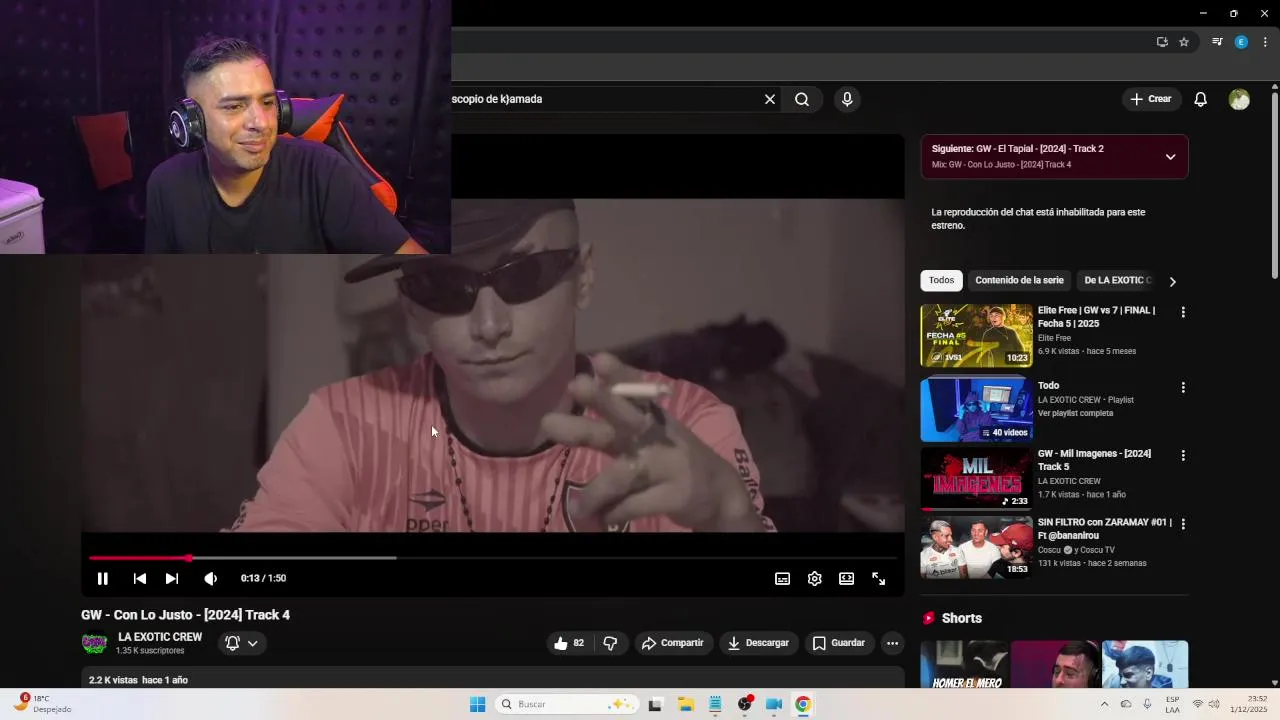Select Contenido de la serie chip
This screenshot has width=1280, height=720.
click(x=1019, y=281)
